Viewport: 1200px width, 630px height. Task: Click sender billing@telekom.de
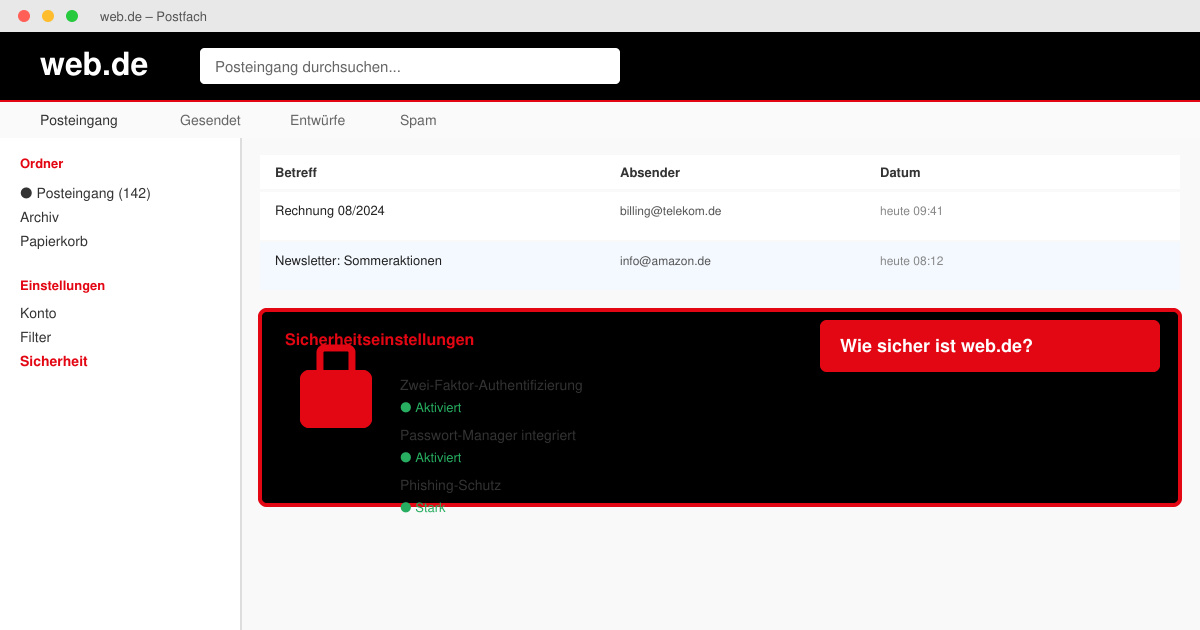(x=671, y=211)
